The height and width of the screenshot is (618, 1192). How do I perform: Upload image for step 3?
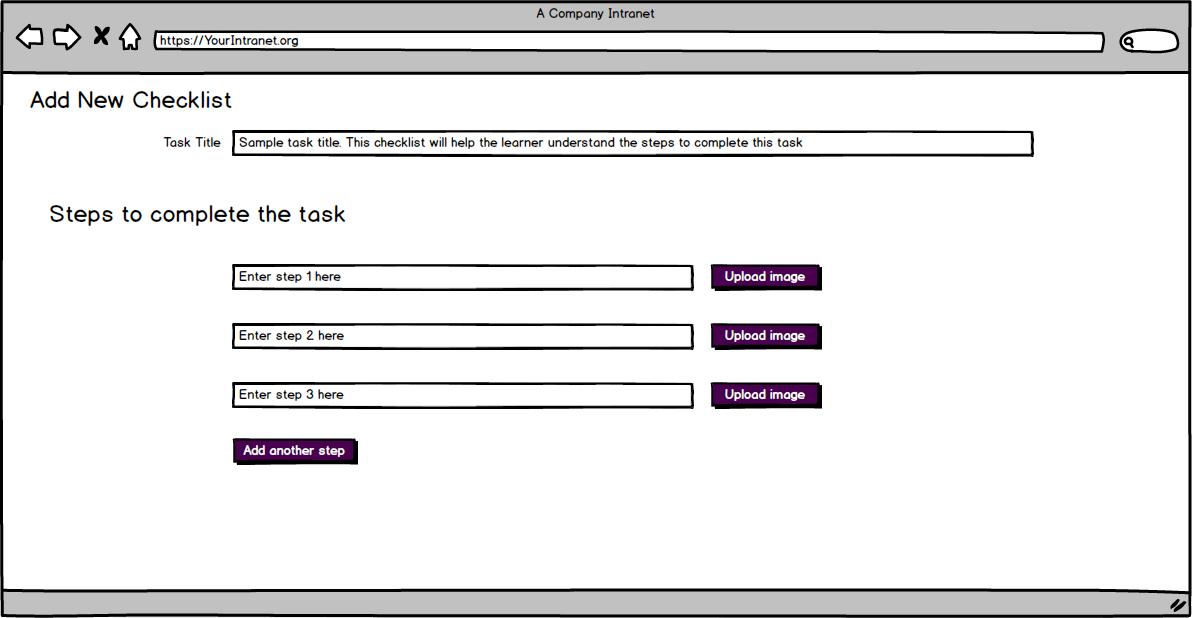[x=766, y=395]
